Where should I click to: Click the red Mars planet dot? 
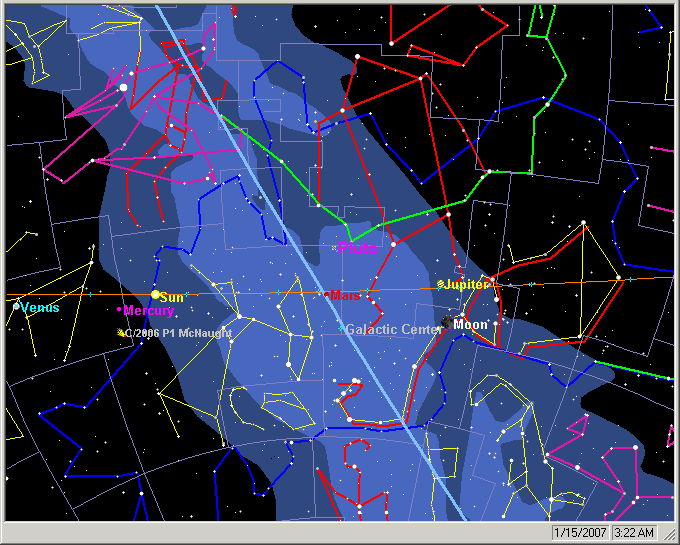coord(328,294)
